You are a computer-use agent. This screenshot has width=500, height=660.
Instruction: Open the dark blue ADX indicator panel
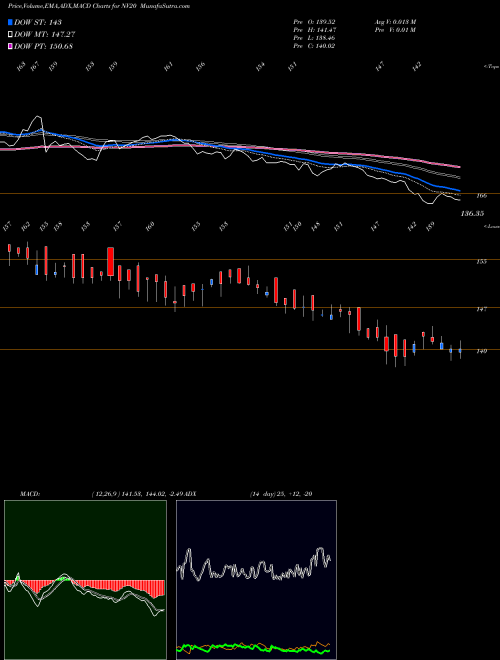click(x=256, y=579)
